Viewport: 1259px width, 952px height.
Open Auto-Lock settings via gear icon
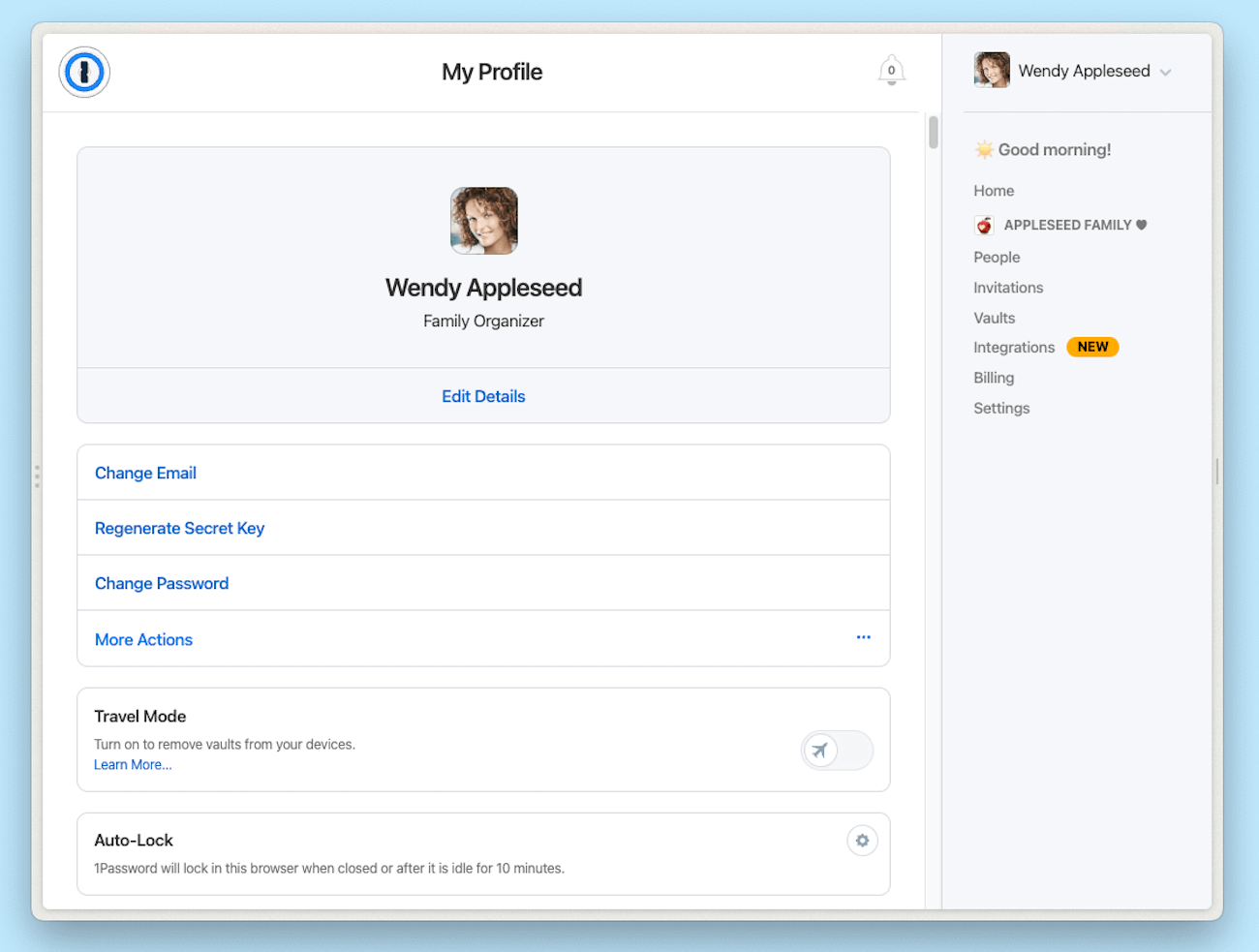point(862,841)
